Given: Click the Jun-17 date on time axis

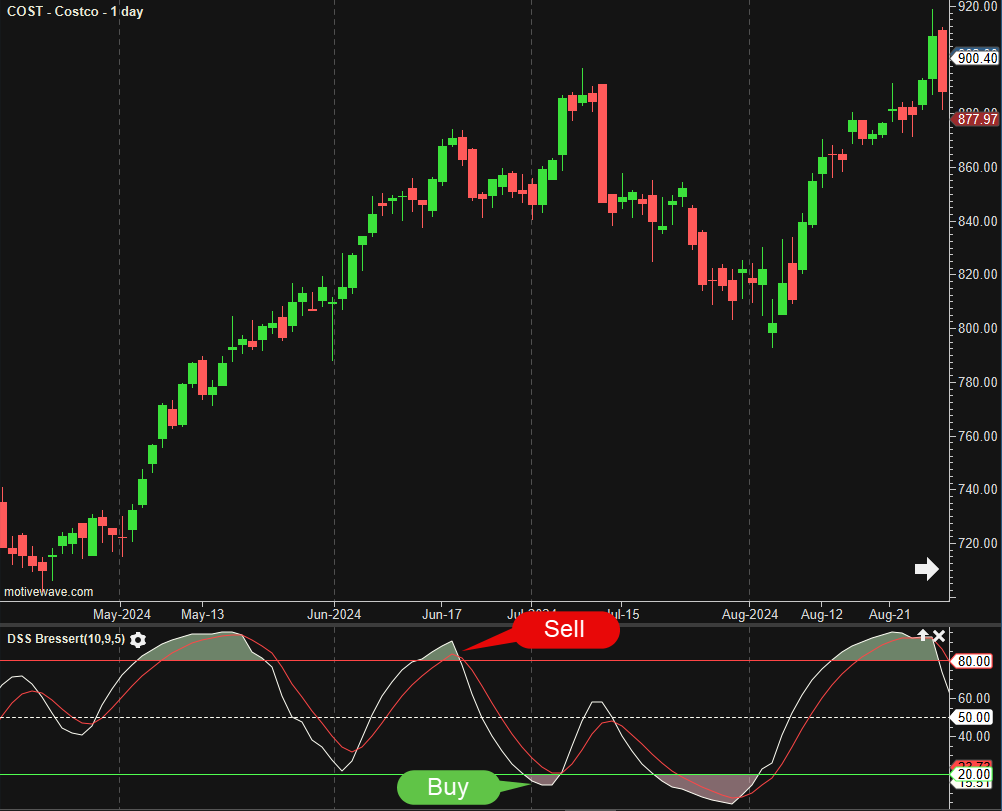Looking at the screenshot, I should (441, 613).
